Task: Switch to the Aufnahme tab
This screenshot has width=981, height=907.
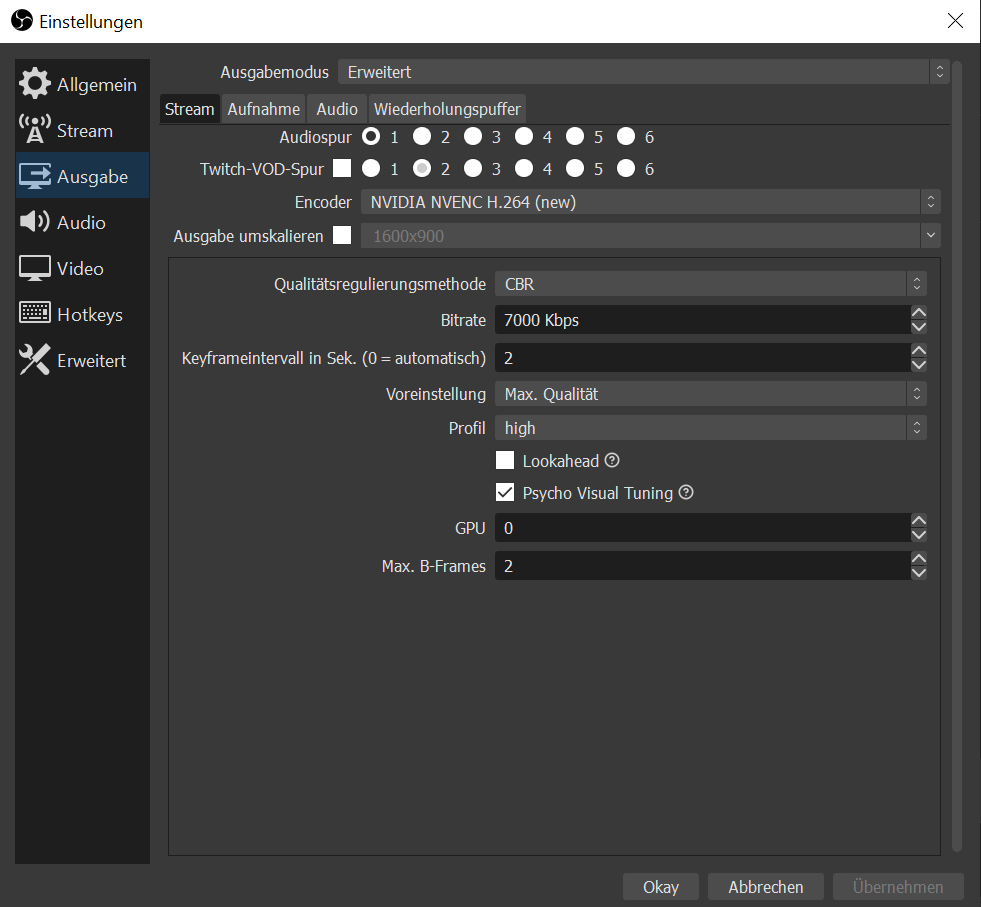Action: pyautogui.click(x=264, y=109)
